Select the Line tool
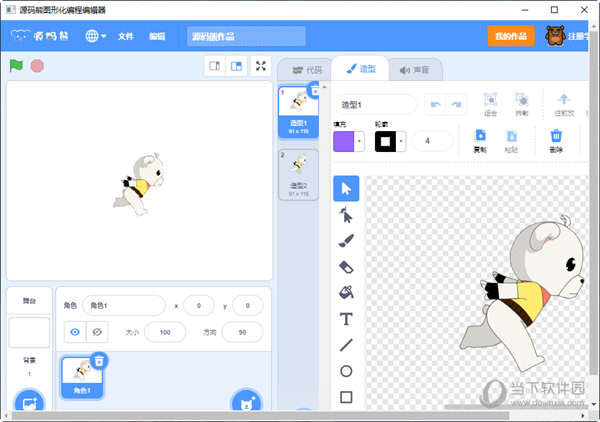This screenshot has height=422, width=600. pos(346,345)
